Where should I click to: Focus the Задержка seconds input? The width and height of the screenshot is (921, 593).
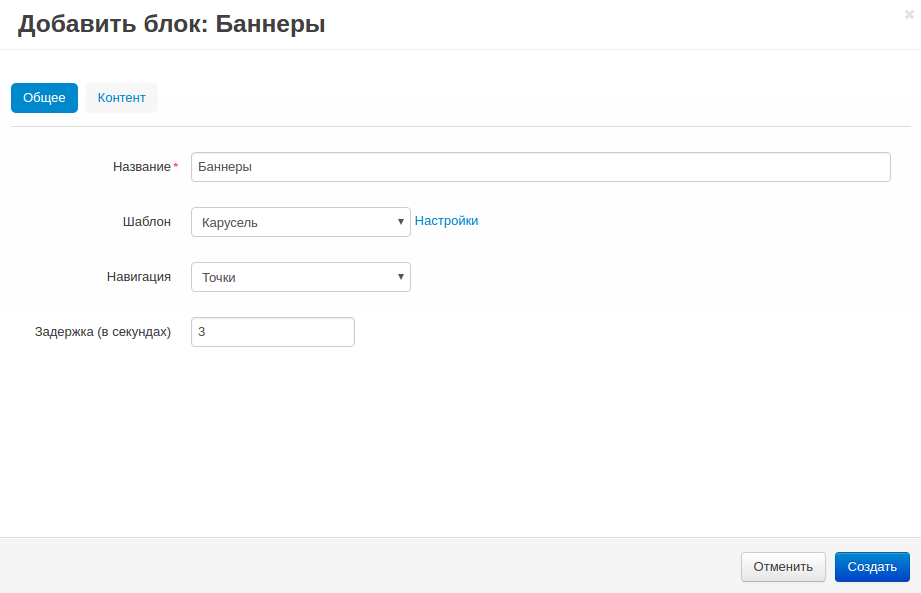[x=272, y=331]
